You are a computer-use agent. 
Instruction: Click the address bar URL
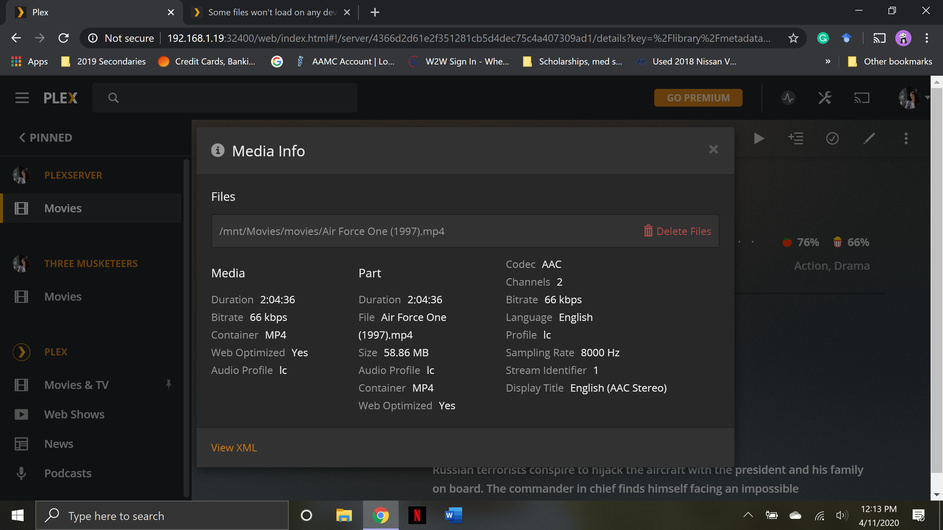[x=468, y=38]
